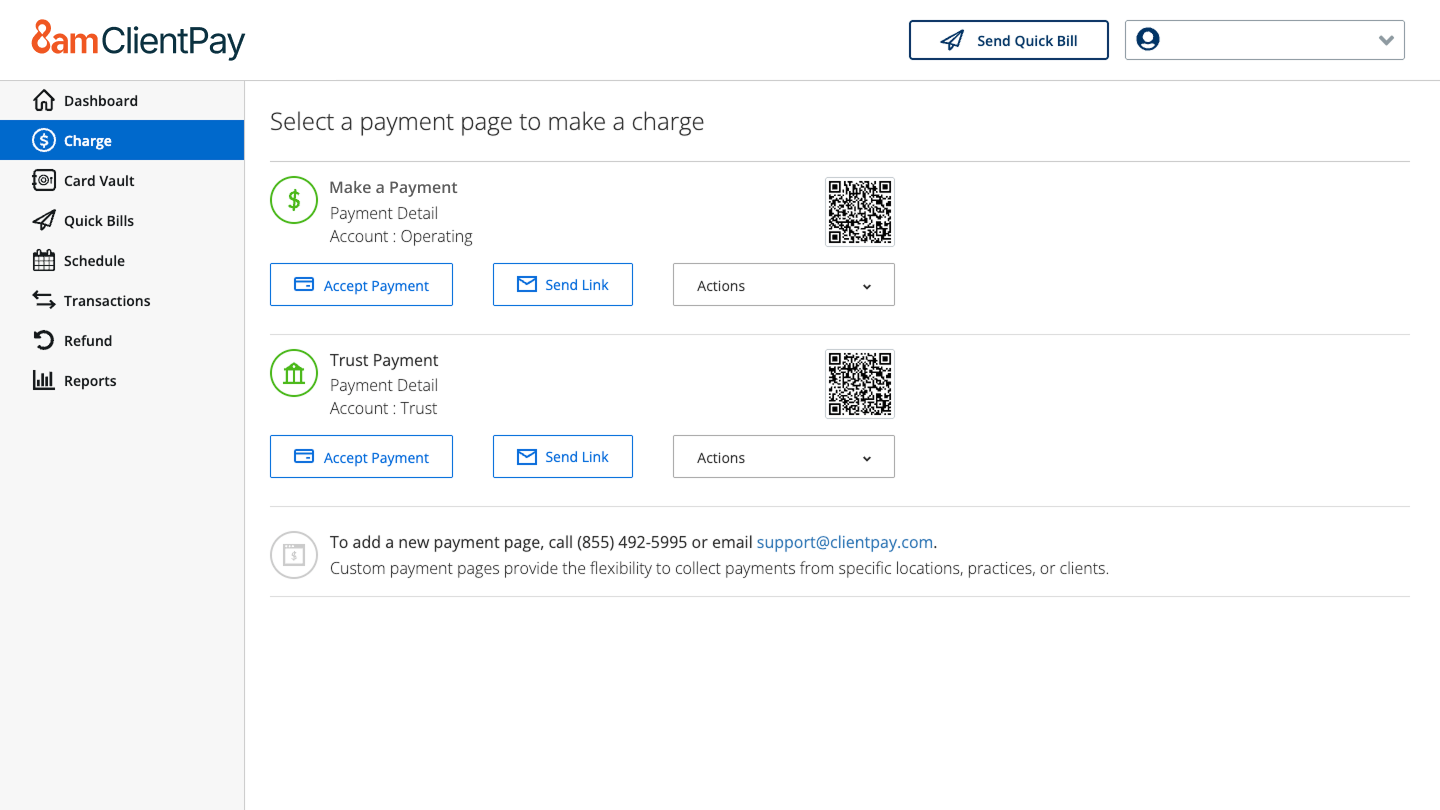
Task: Click the green bank Trust Payment icon
Action: tap(294, 374)
